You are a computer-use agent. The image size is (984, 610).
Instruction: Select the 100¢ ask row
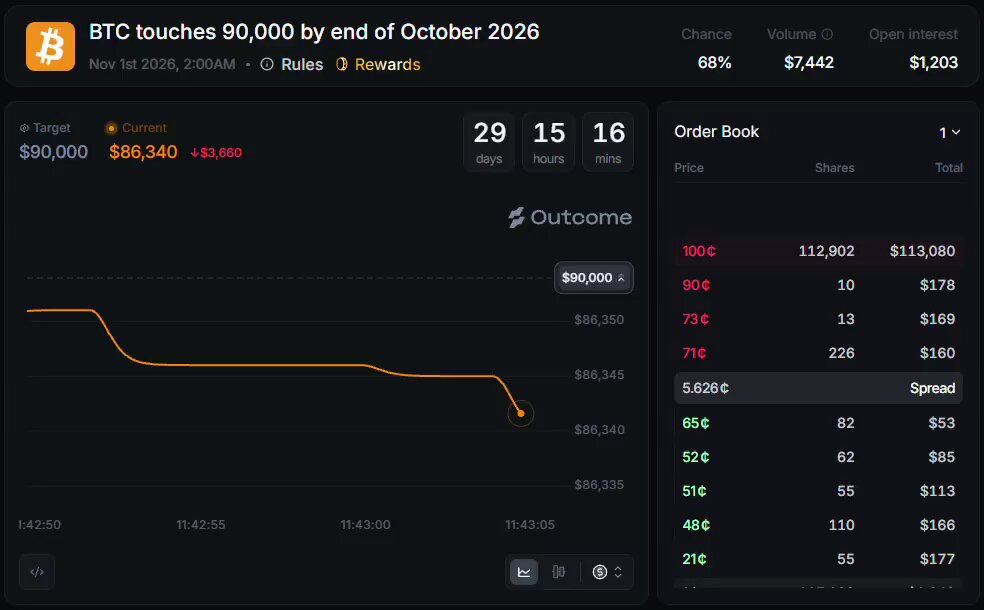pyautogui.click(x=818, y=251)
